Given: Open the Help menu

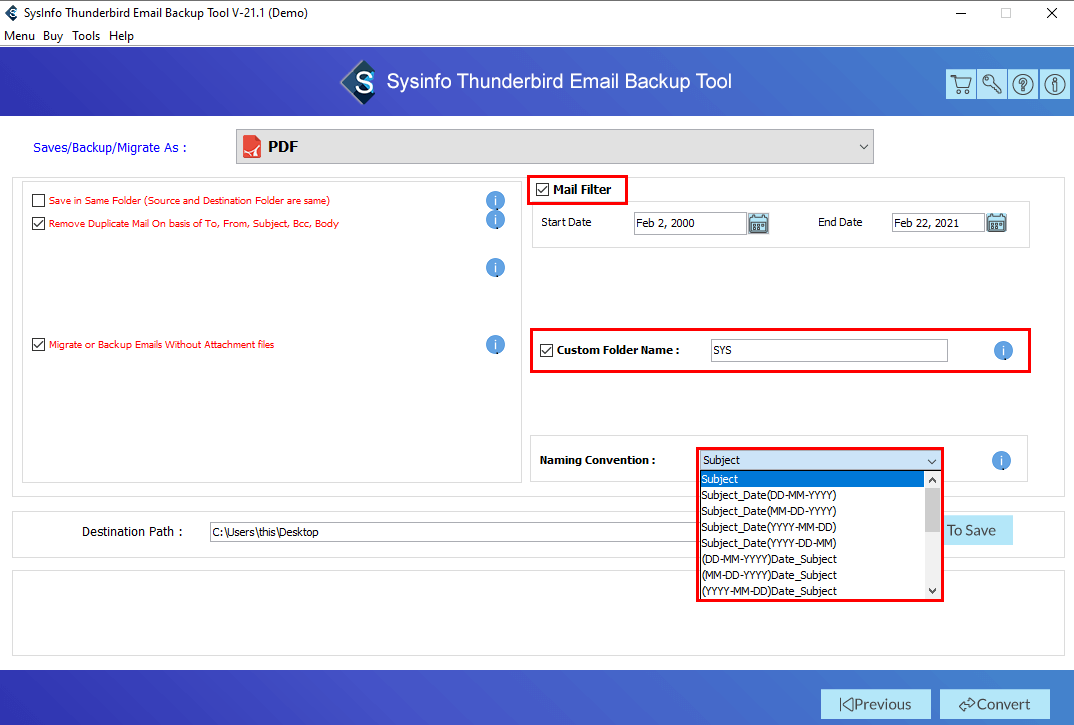Looking at the screenshot, I should click(121, 36).
